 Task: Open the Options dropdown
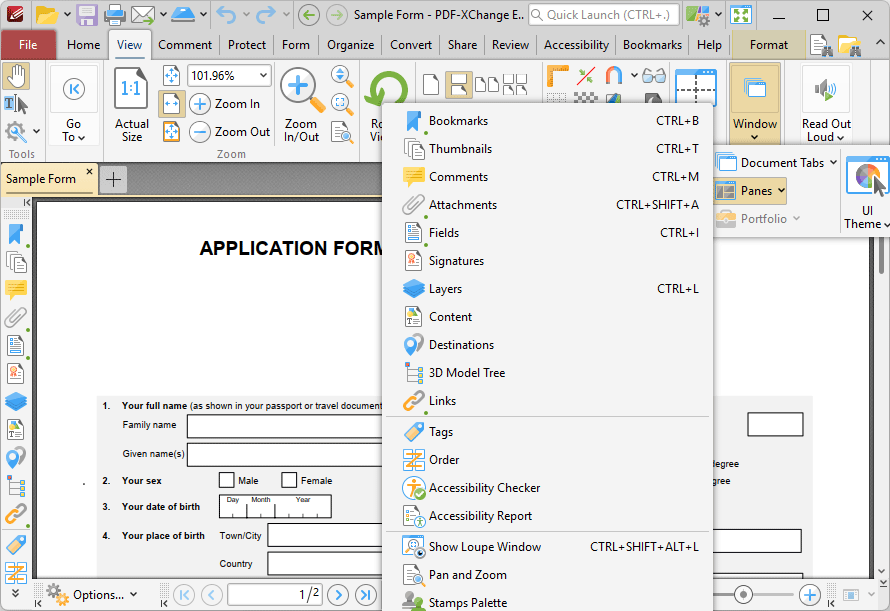click(92, 595)
